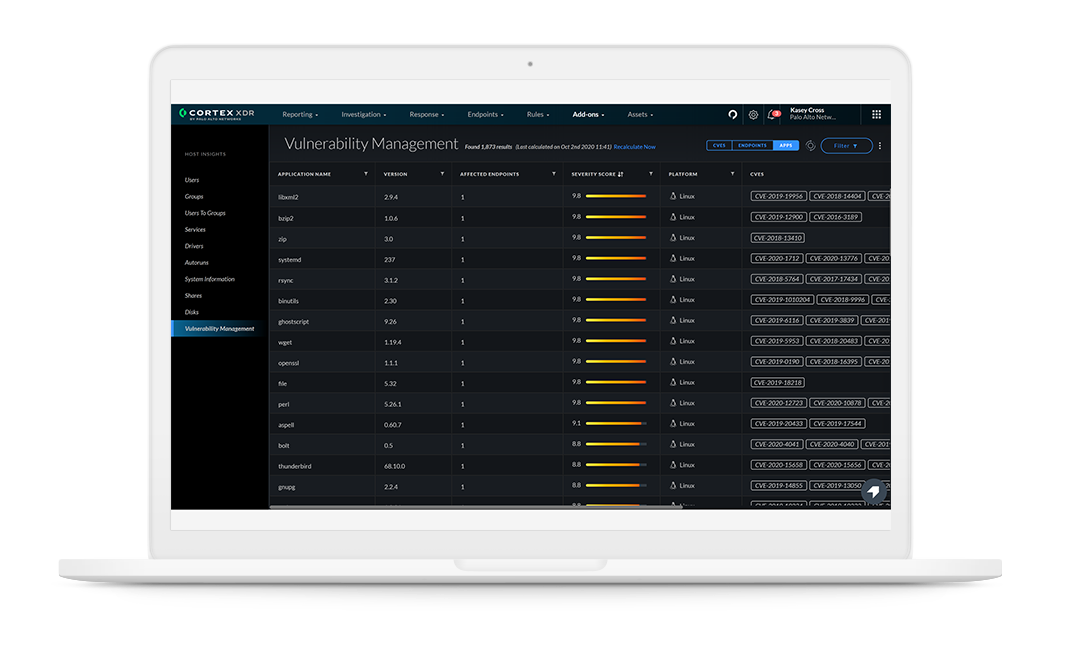Click the refresh icon beside the view switcher
Image resolution: width=1081 pixels, height=664 pixels.
pos(811,145)
